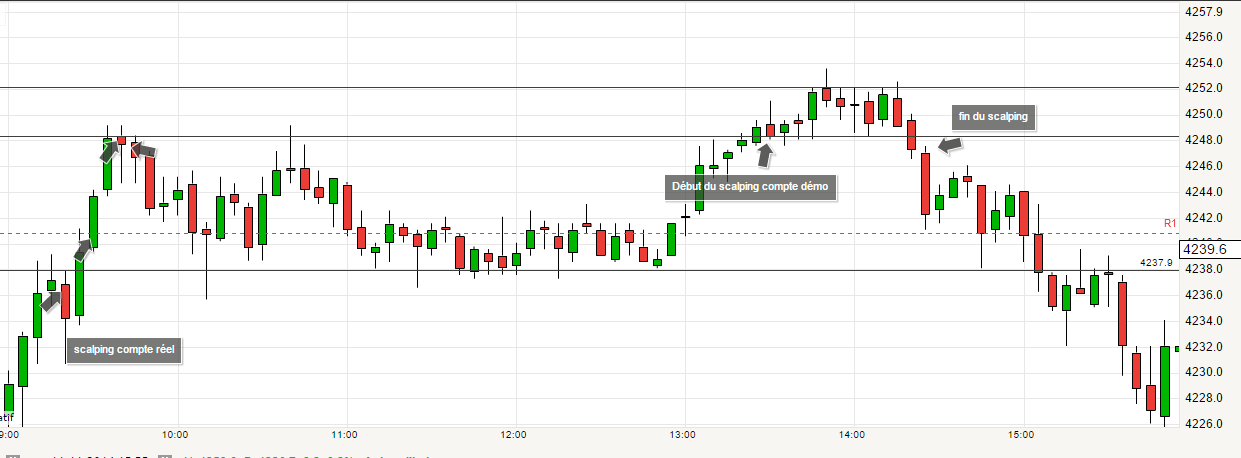The width and height of the screenshot is (1241, 458).
Task: Select the dashed R1 pivot line
Action: 588,234
